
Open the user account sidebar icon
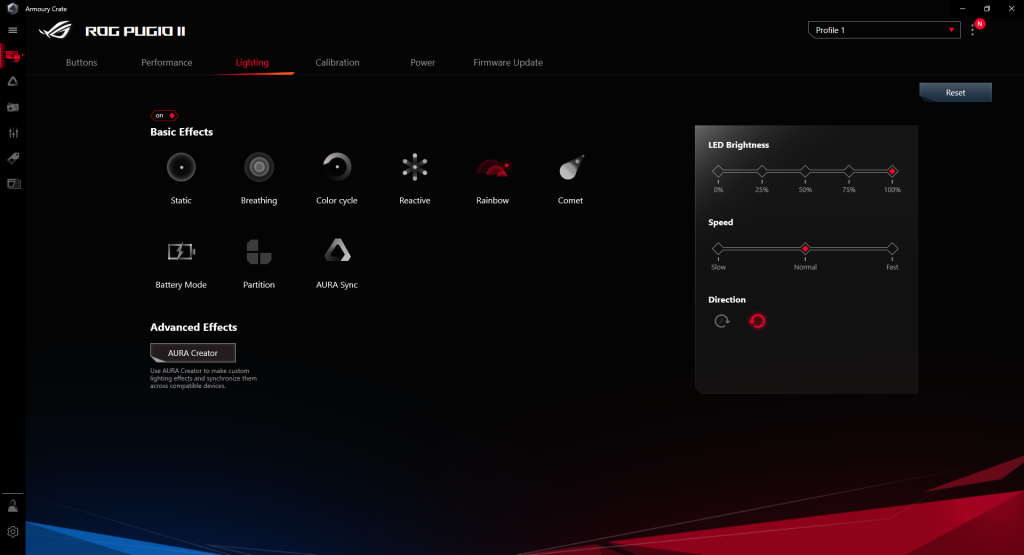12,506
